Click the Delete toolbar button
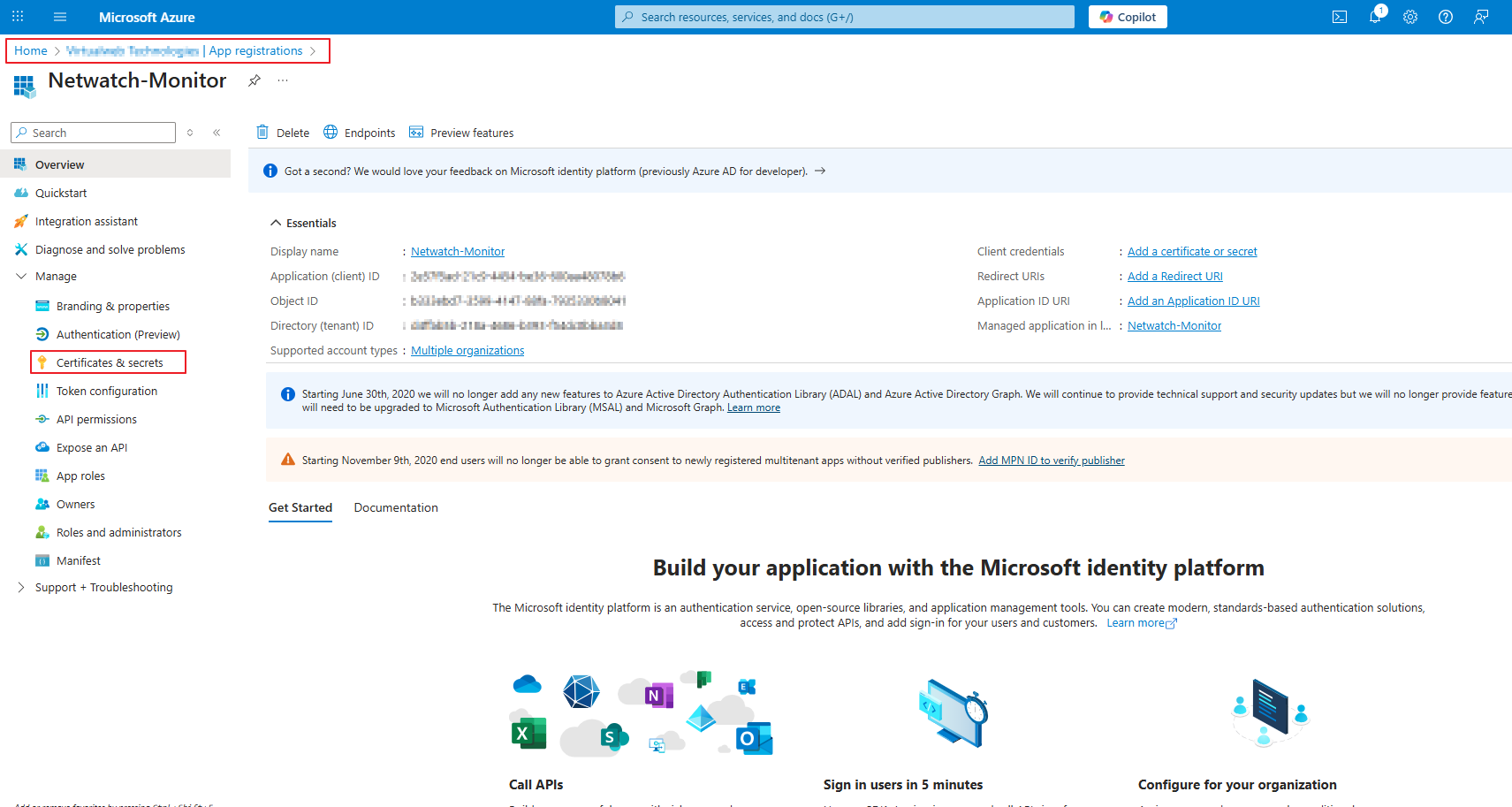1512x807 pixels. click(283, 133)
